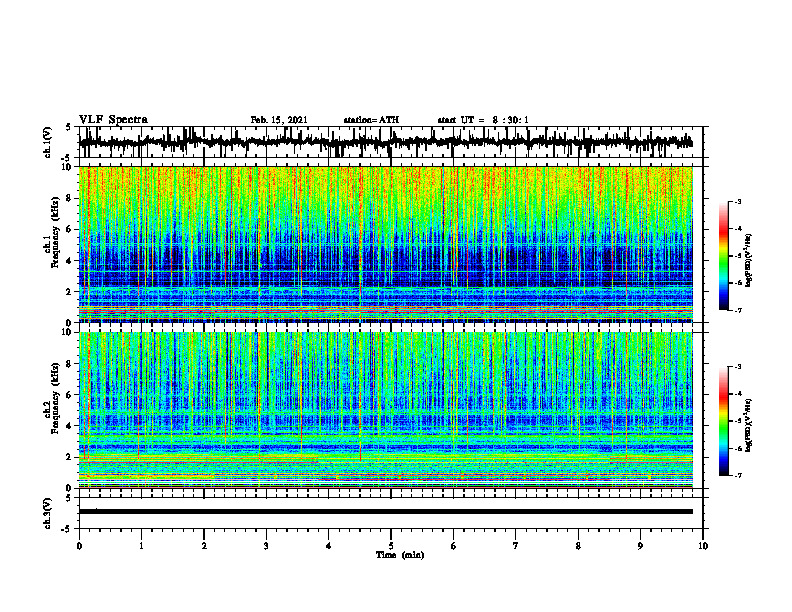Click the "-7" label on ch.2 color bar
The height and width of the screenshot is (612, 792).
[x=738, y=476]
